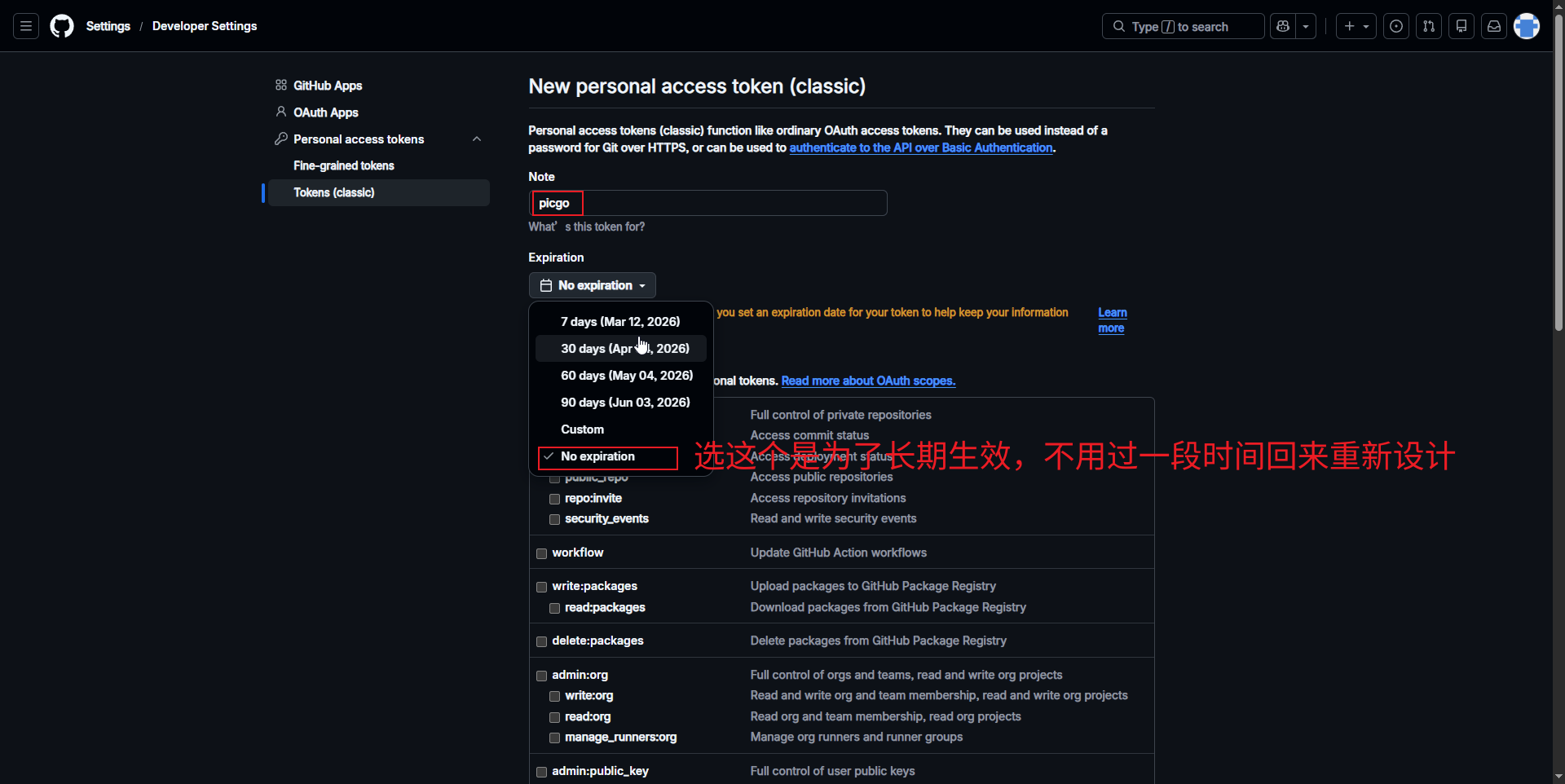Open Pull requests from header icon
Screen dimensions: 1565x784
point(1429,26)
